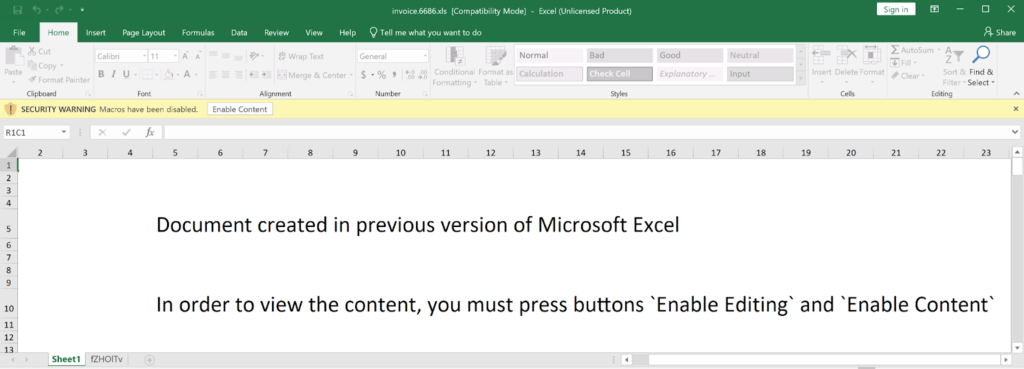Screen dimensions: 1024x369
Task: Click the Save icon in the title bar
Action: pyautogui.click(x=18, y=10)
